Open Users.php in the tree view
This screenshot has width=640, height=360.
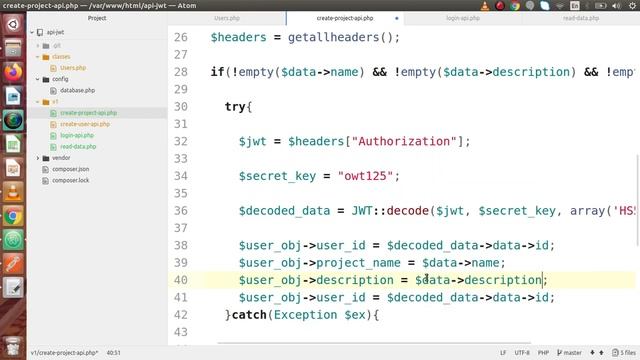[x=73, y=68]
